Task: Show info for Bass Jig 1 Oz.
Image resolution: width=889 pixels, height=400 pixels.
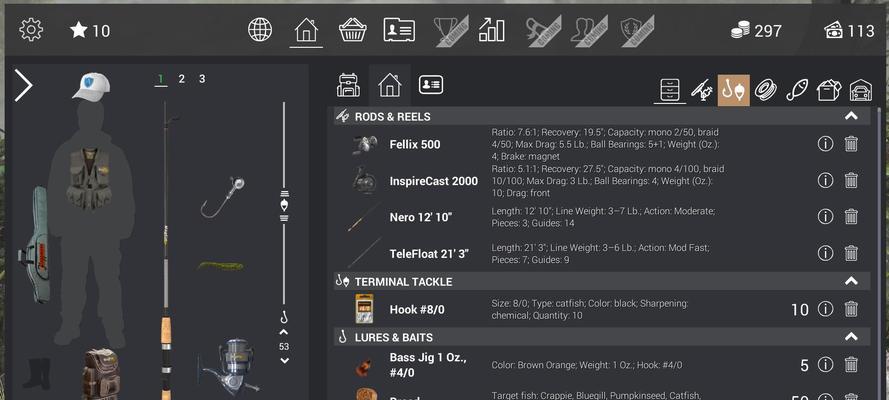Action: point(826,364)
